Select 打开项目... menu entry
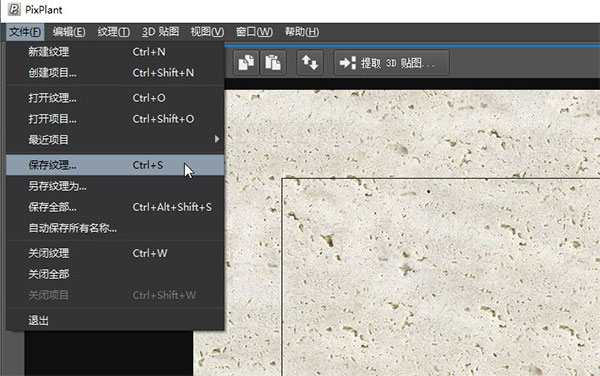Viewport: 600px width, 376px height. 115,119
